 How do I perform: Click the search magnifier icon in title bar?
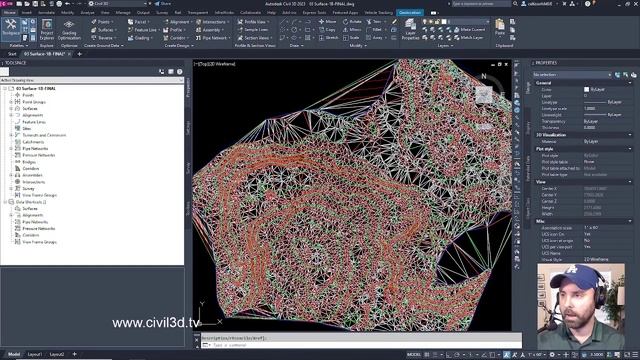pyautogui.click(x=516, y=4)
